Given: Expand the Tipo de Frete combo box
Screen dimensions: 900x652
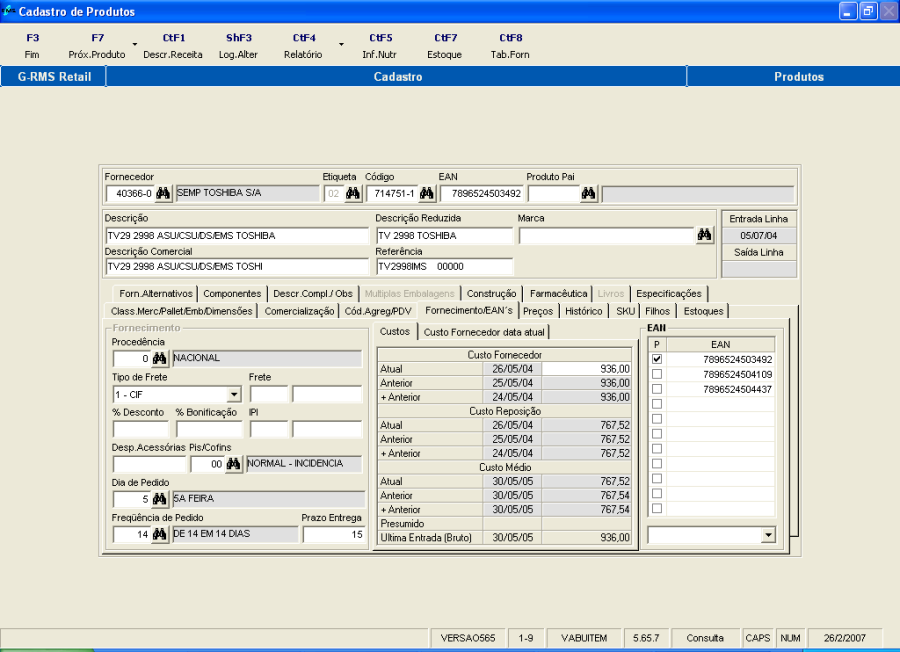Looking at the screenshot, I should [x=234, y=394].
